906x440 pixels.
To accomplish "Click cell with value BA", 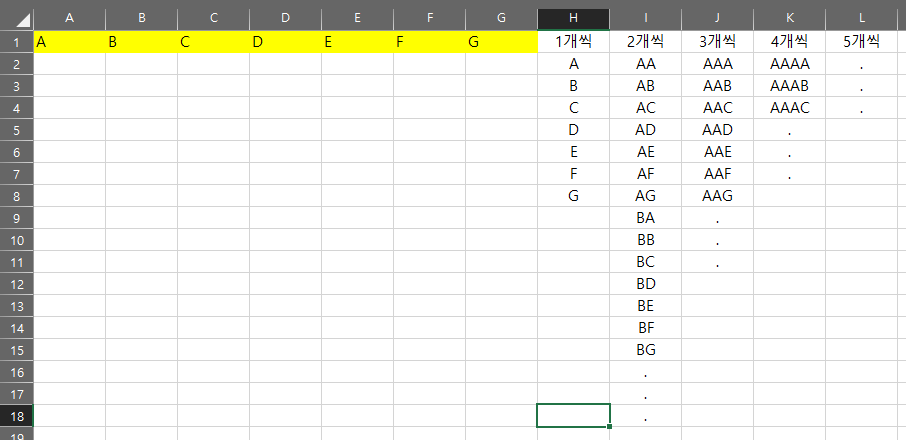I will click(x=645, y=218).
